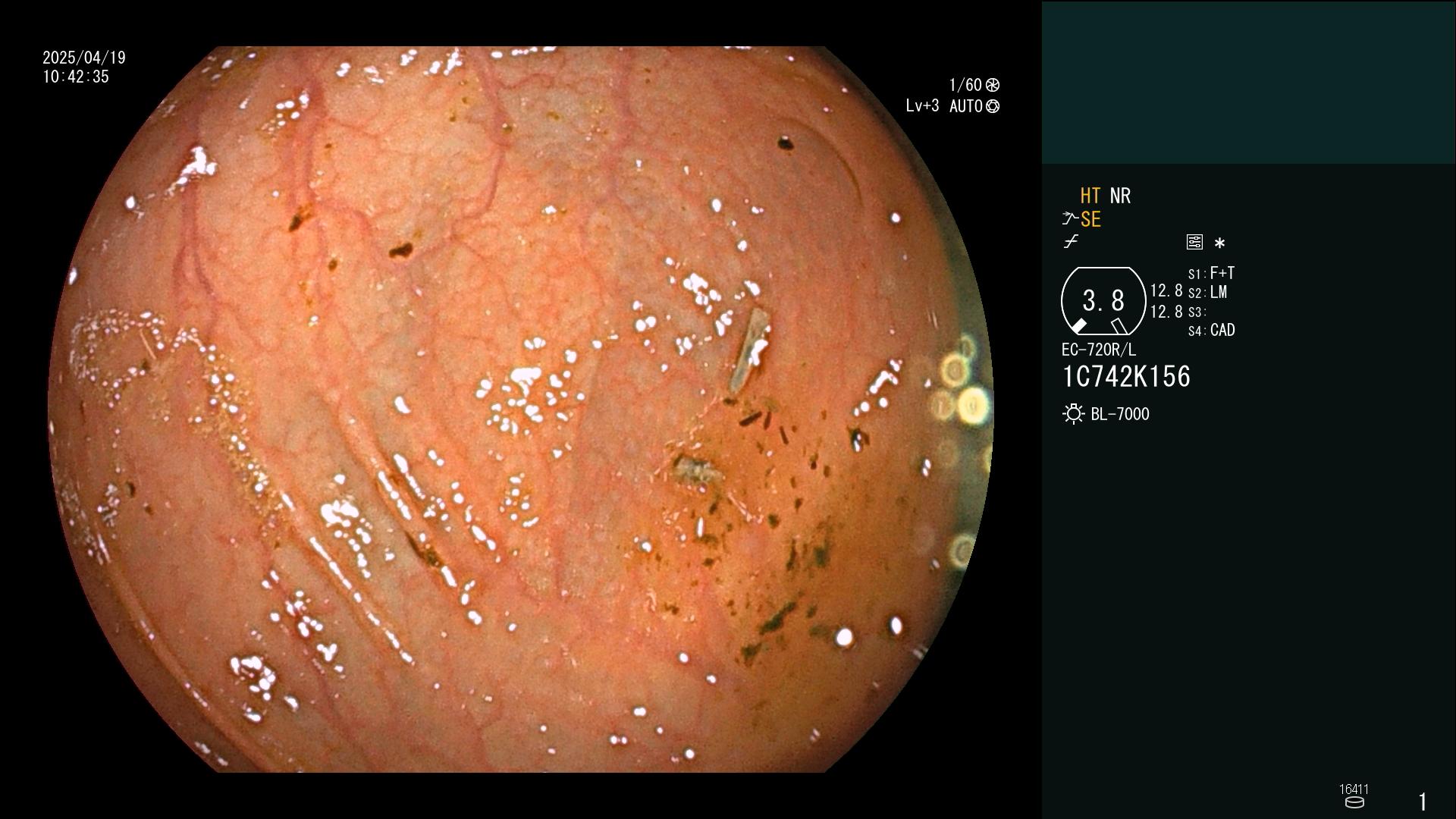
Task: Click the EC-720R/L scope model text
Action: (x=1099, y=350)
